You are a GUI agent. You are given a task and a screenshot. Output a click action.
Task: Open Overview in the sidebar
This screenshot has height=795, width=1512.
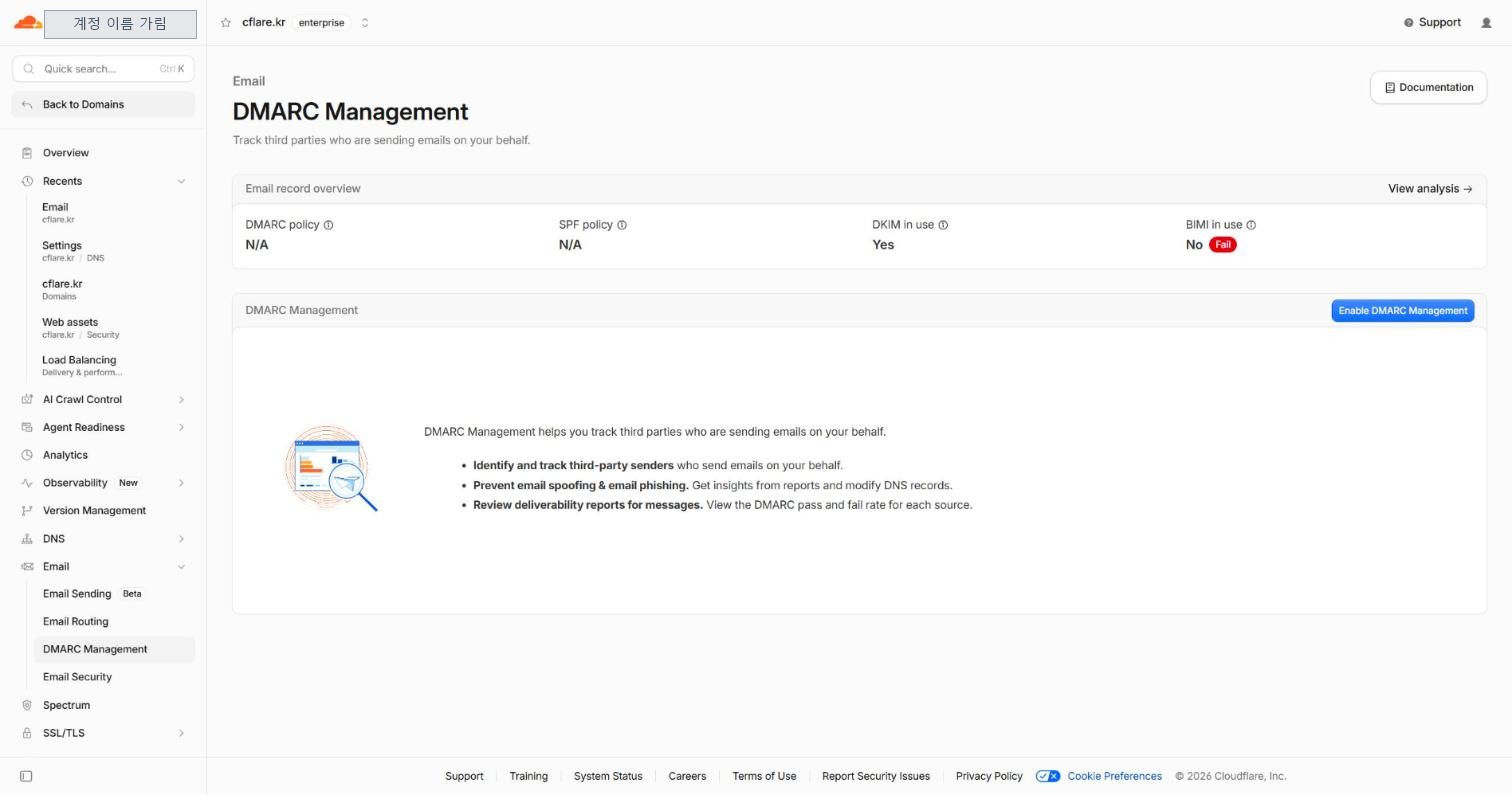click(x=103, y=153)
